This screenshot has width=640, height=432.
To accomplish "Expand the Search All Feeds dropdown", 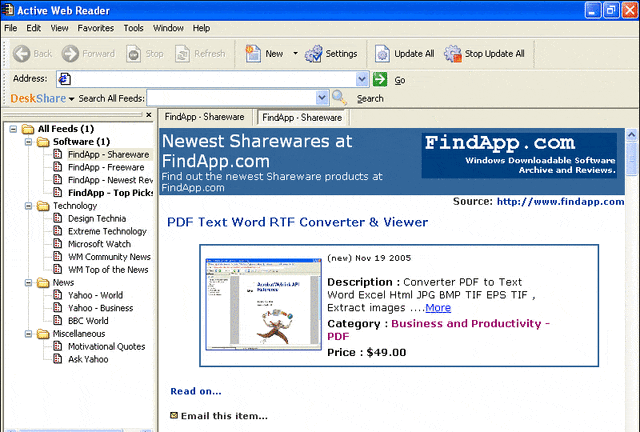I will point(322,98).
